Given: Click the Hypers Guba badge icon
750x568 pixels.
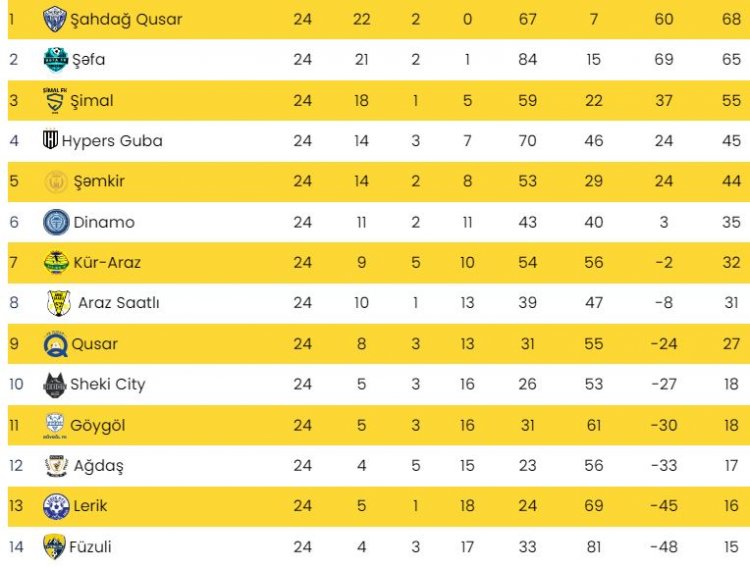Looking at the screenshot, I should pyautogui.click(x=50, y=140).
